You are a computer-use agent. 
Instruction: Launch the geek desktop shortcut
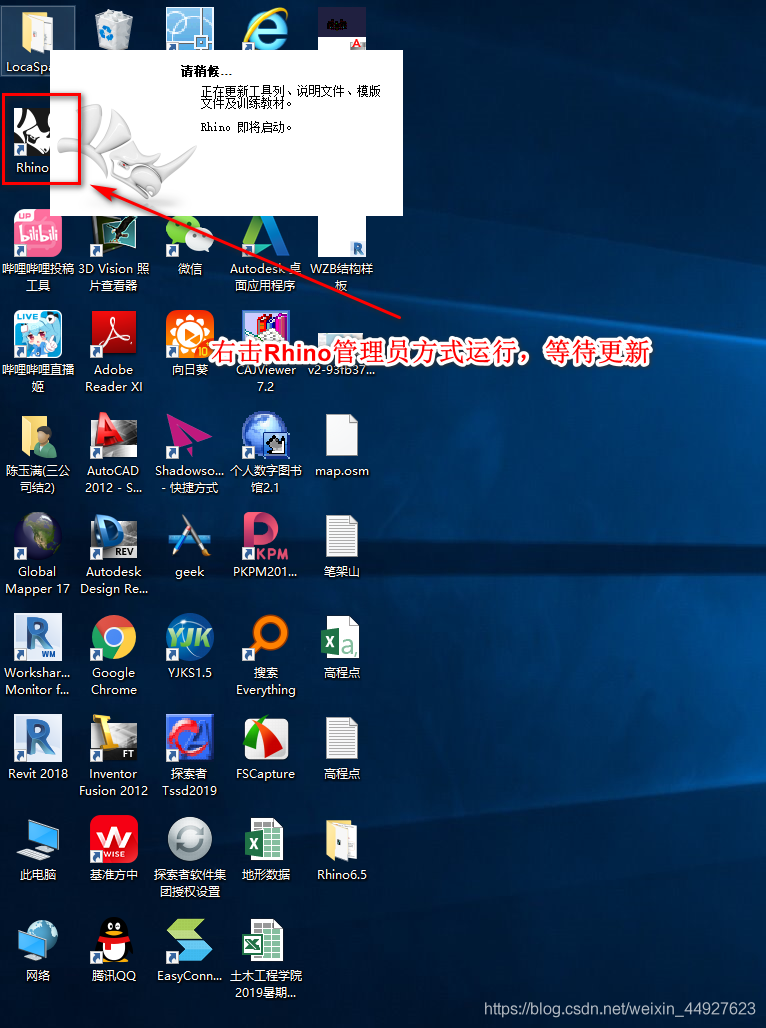coord(190,545)
